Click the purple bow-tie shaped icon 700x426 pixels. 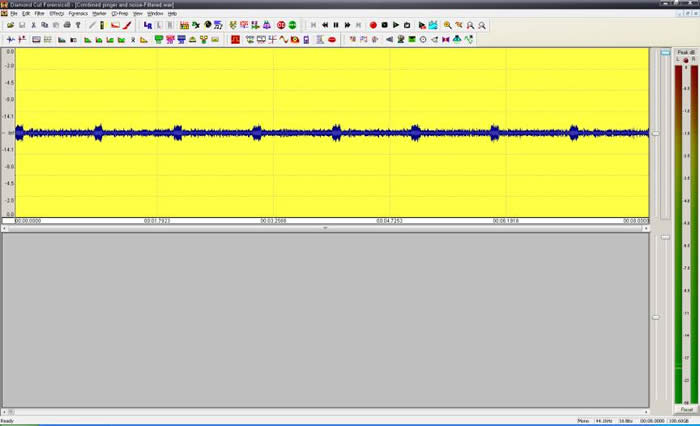click(x=446, y=40)
